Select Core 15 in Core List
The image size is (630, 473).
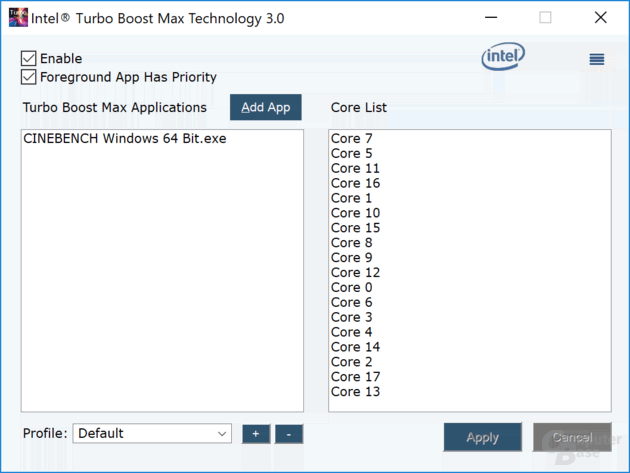coord(470,228)
